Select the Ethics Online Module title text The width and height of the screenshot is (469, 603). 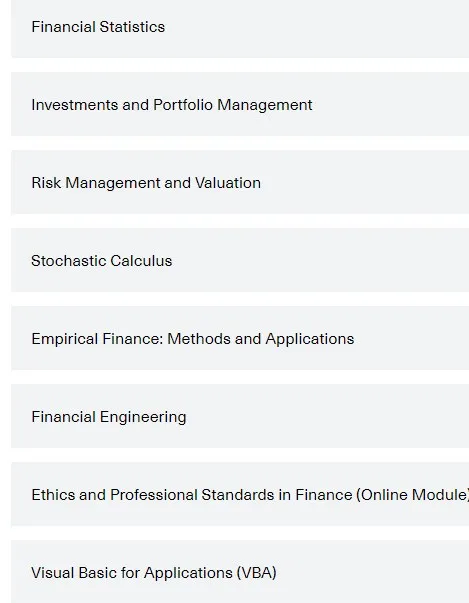coord(250,495)
